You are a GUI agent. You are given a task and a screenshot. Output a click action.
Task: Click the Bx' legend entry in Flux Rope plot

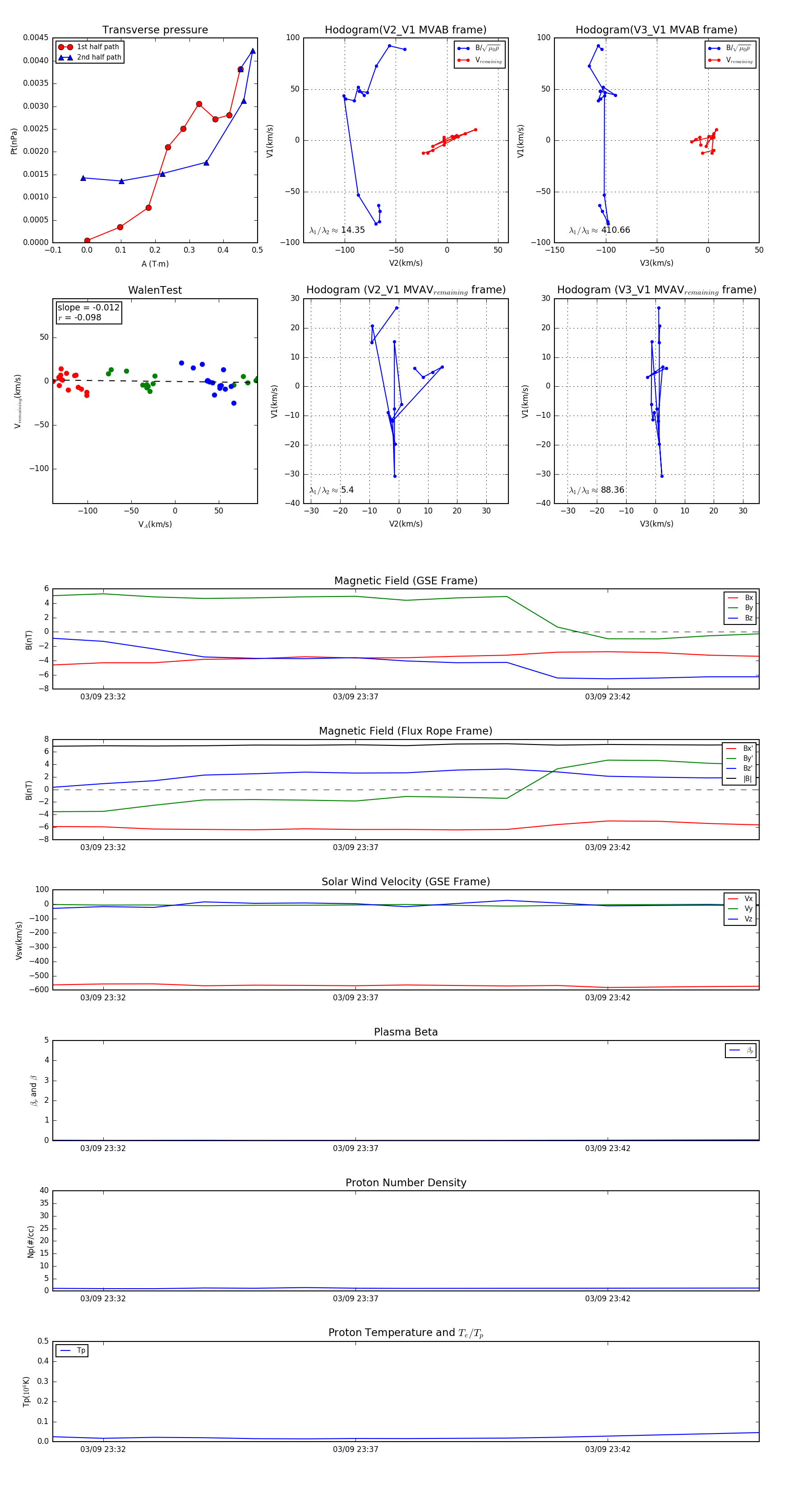point(739,748)
